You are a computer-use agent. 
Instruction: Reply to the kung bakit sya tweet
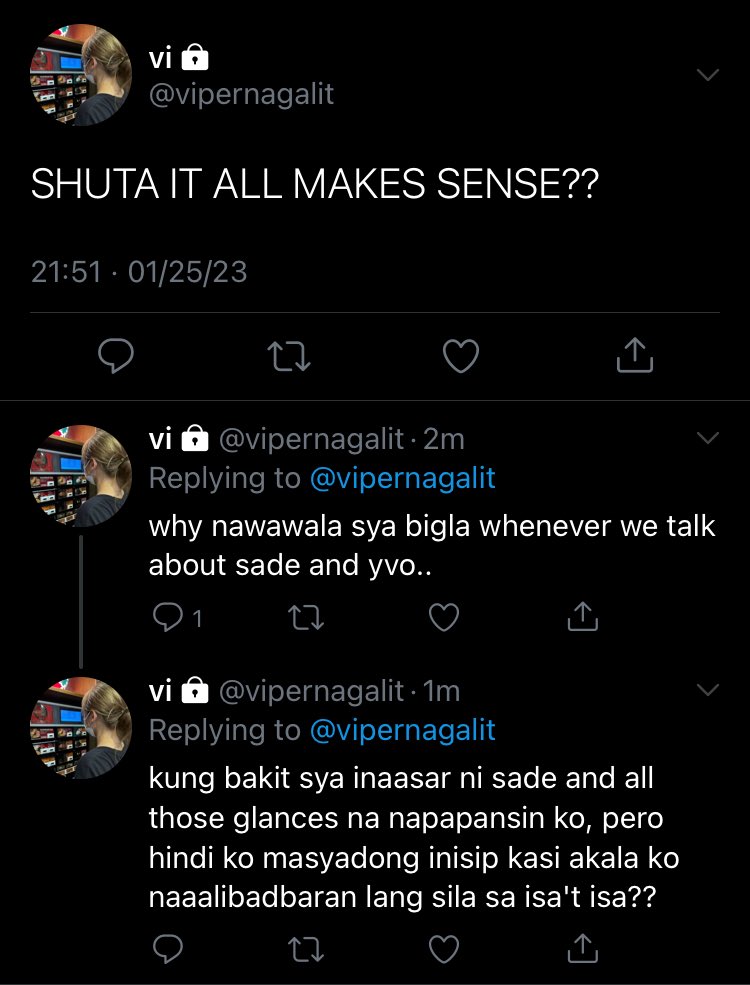tap(168, 949)
